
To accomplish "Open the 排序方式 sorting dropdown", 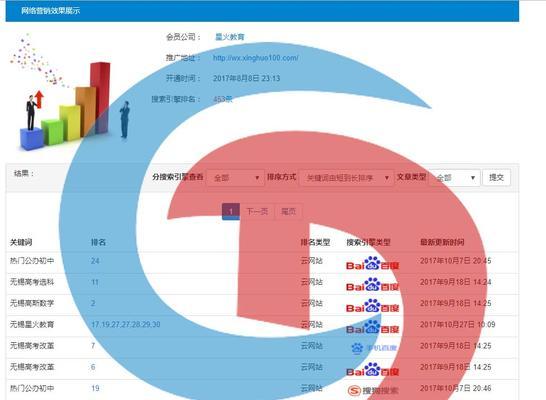I will pyautogui.click(x=346, y=178).
